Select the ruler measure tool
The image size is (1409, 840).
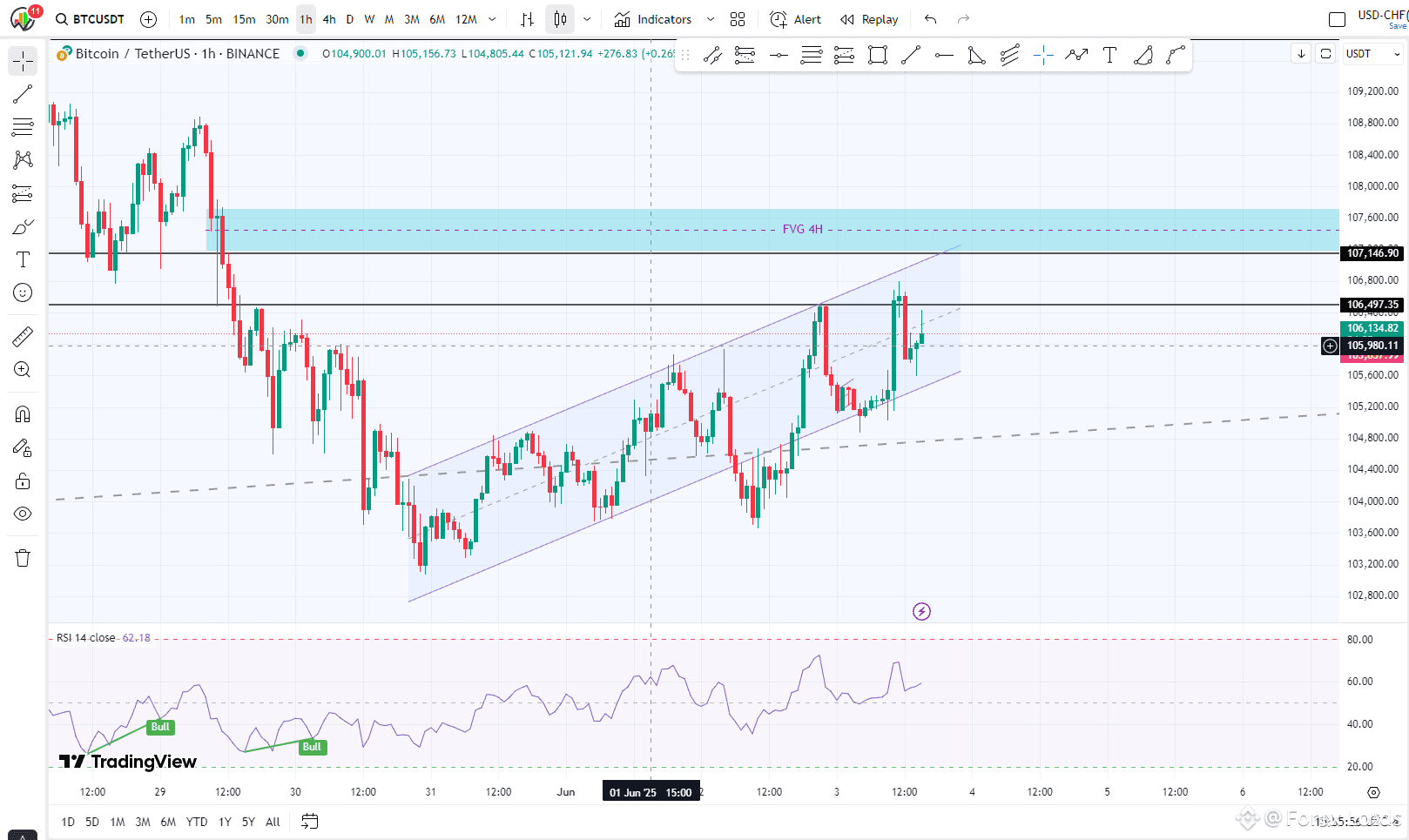[23, 336]
